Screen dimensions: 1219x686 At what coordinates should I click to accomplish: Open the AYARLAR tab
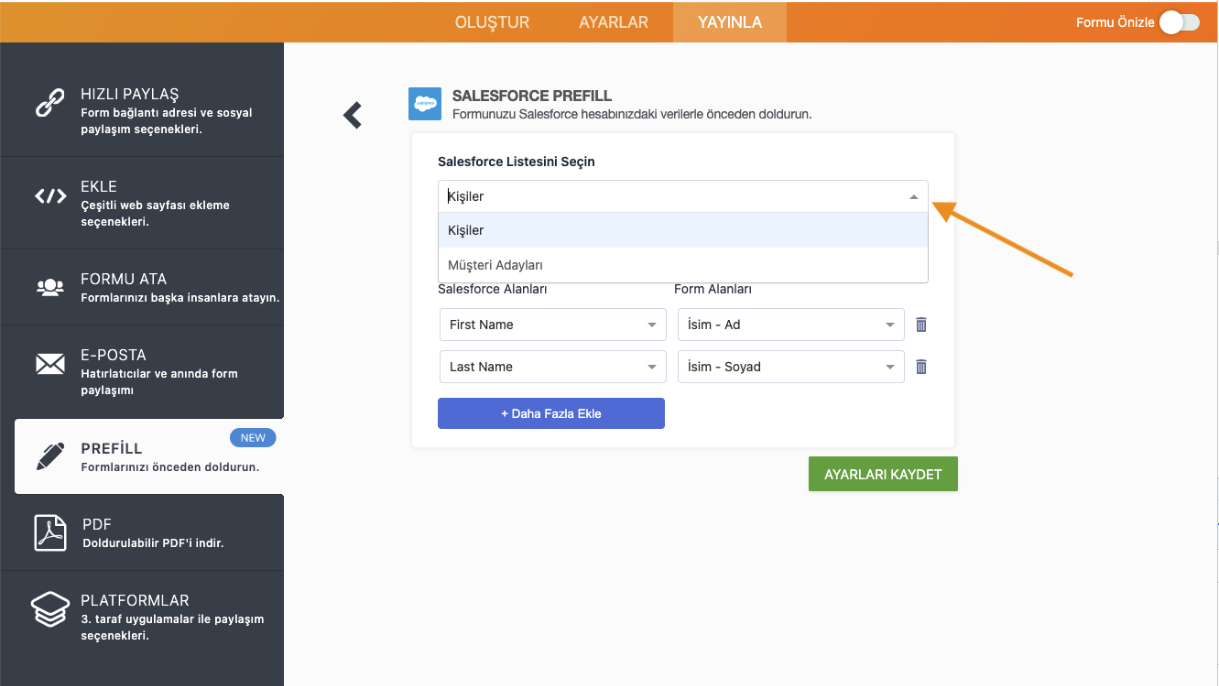[x=613, y=22]
